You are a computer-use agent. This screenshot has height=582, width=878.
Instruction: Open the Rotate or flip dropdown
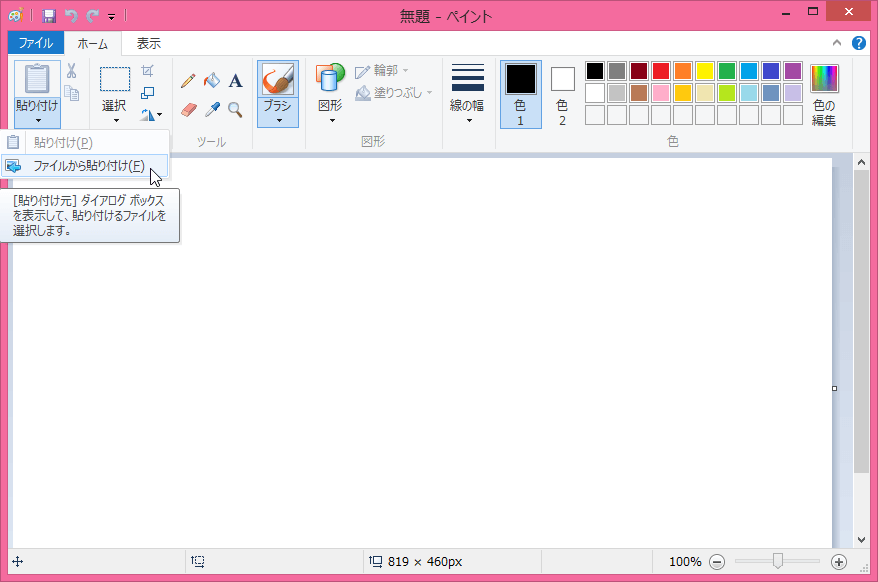(x=151, y=115)
